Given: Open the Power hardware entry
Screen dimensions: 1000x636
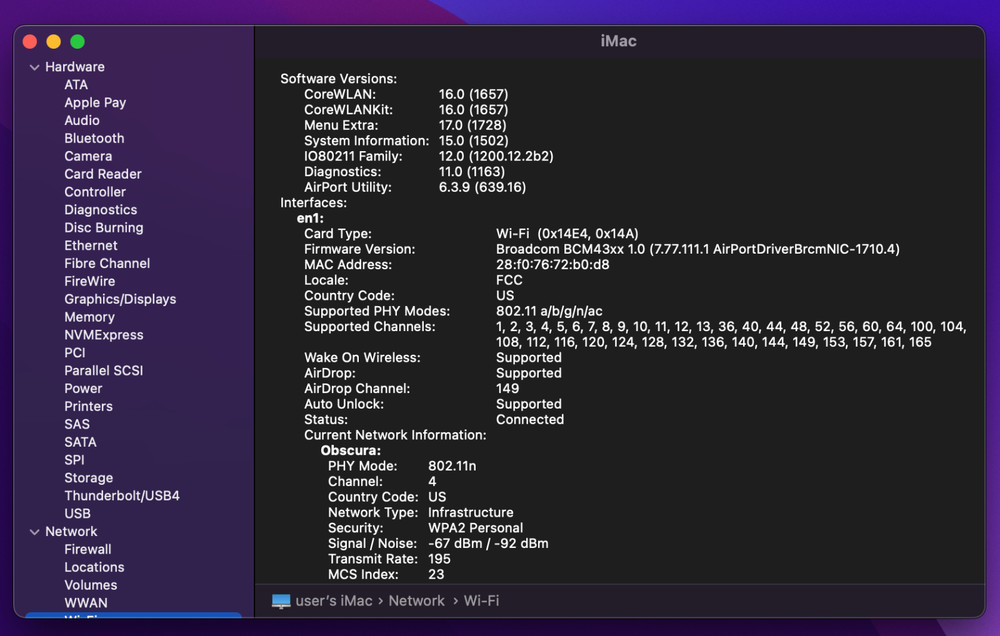Looking at the screenshot, I should 83,388.
